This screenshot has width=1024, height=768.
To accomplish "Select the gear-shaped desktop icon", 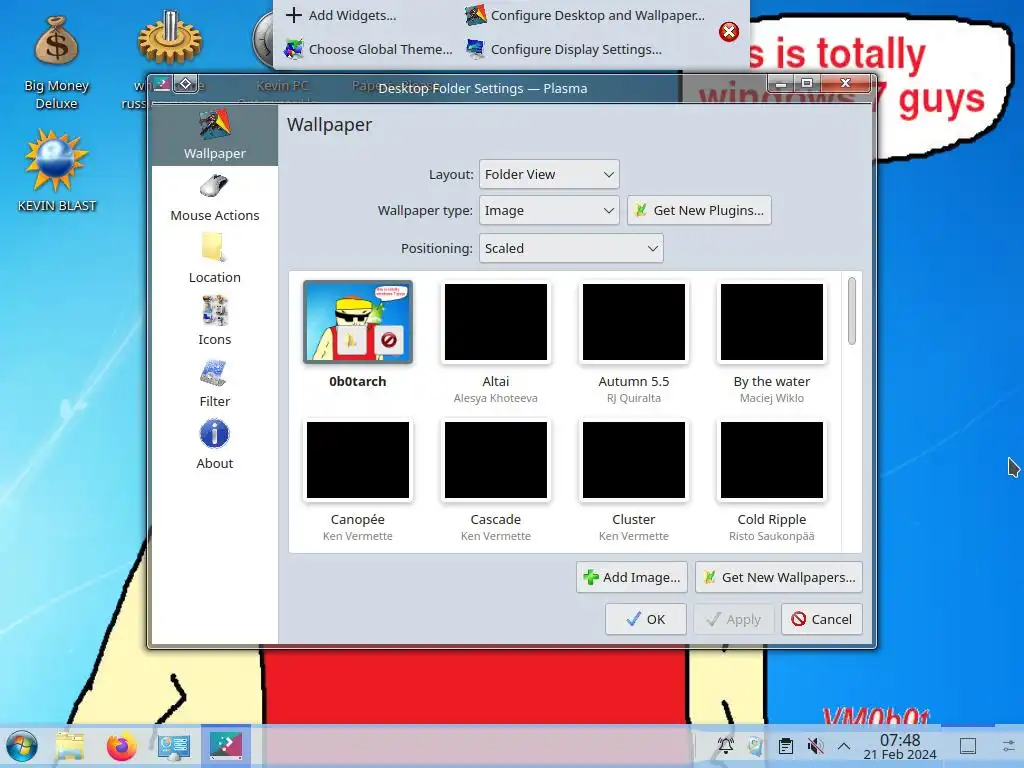I will [x=170, y=39].
